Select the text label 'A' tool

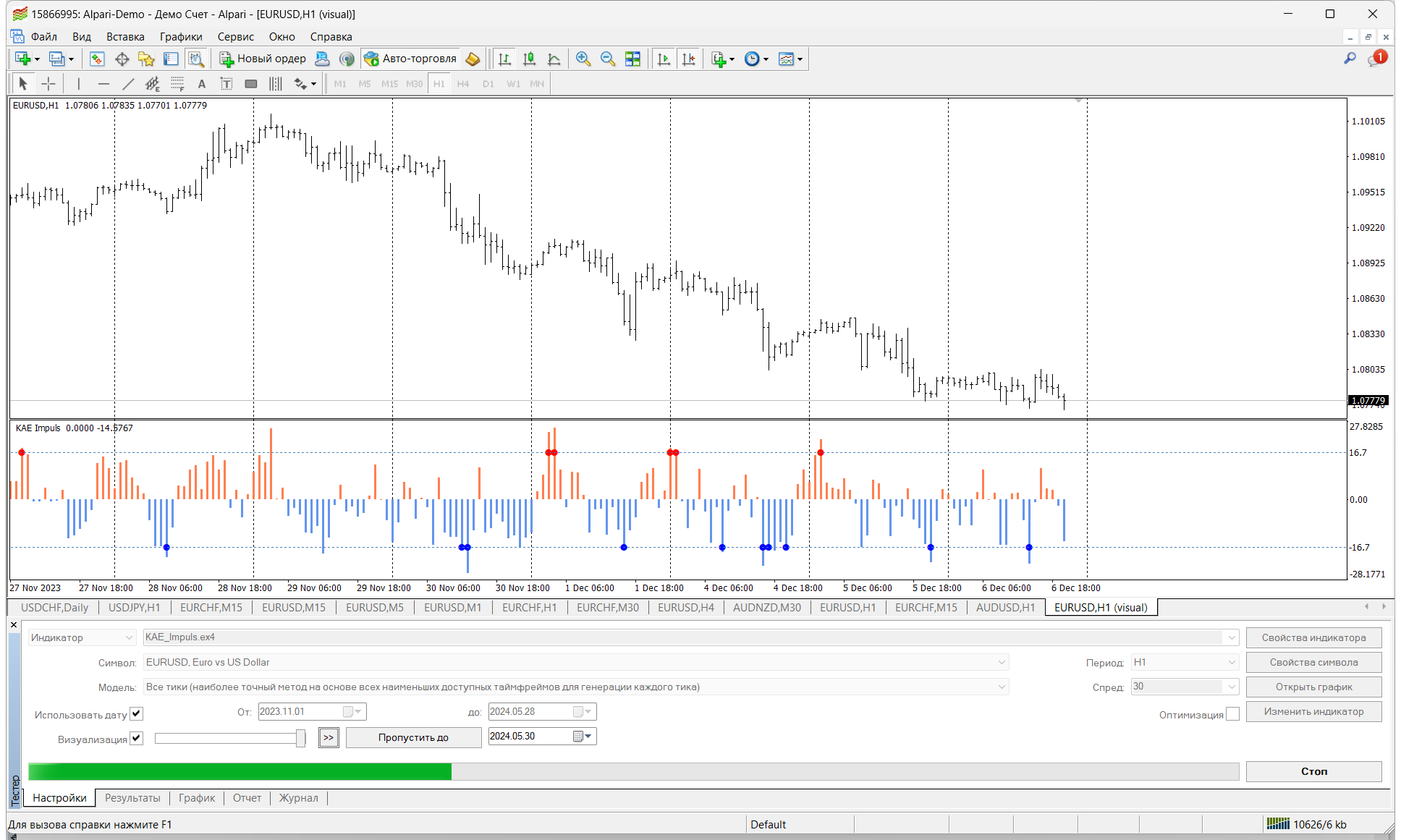202,84
